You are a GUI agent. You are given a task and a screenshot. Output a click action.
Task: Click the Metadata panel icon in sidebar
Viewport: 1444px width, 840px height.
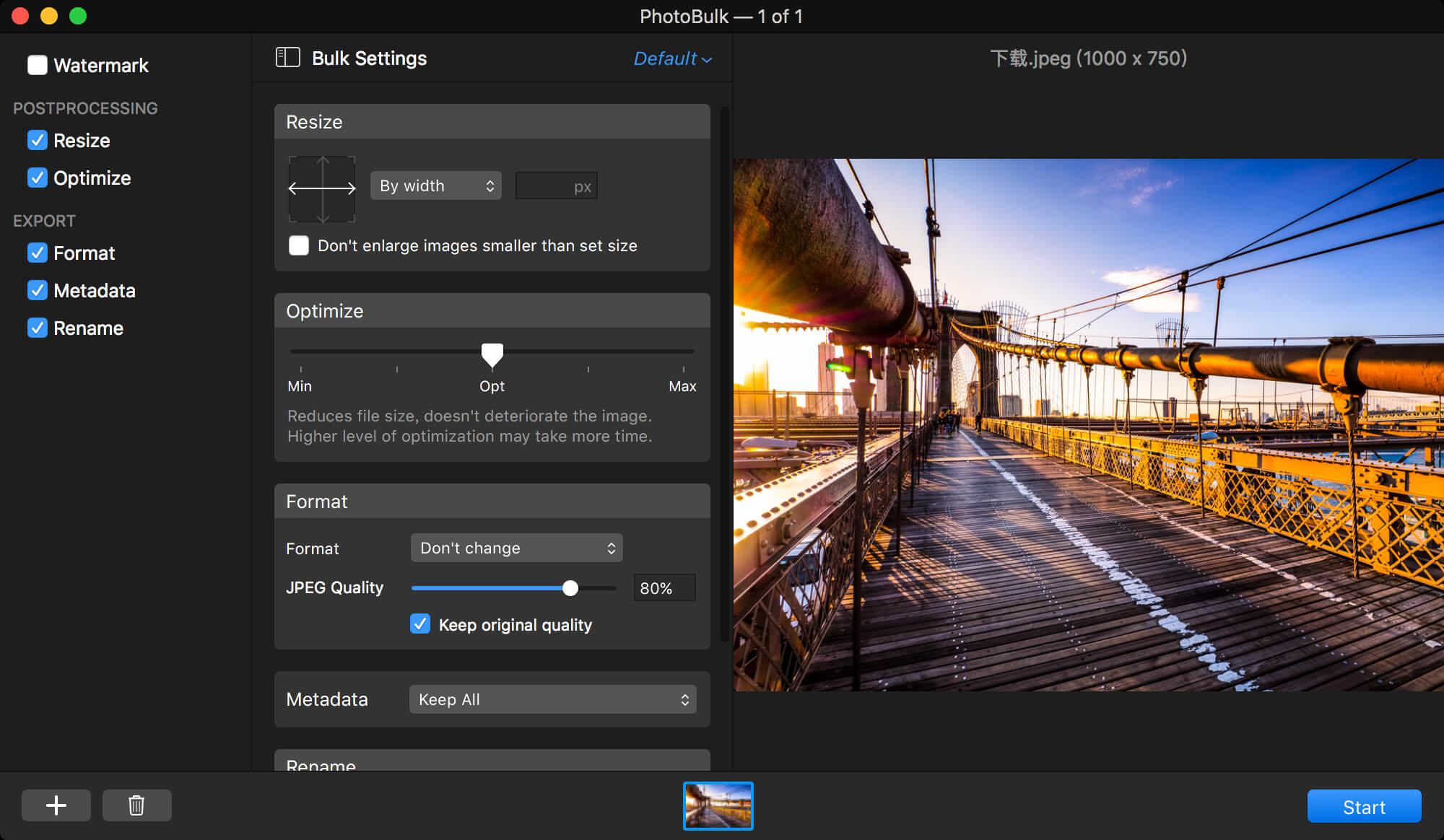[94, 291]
